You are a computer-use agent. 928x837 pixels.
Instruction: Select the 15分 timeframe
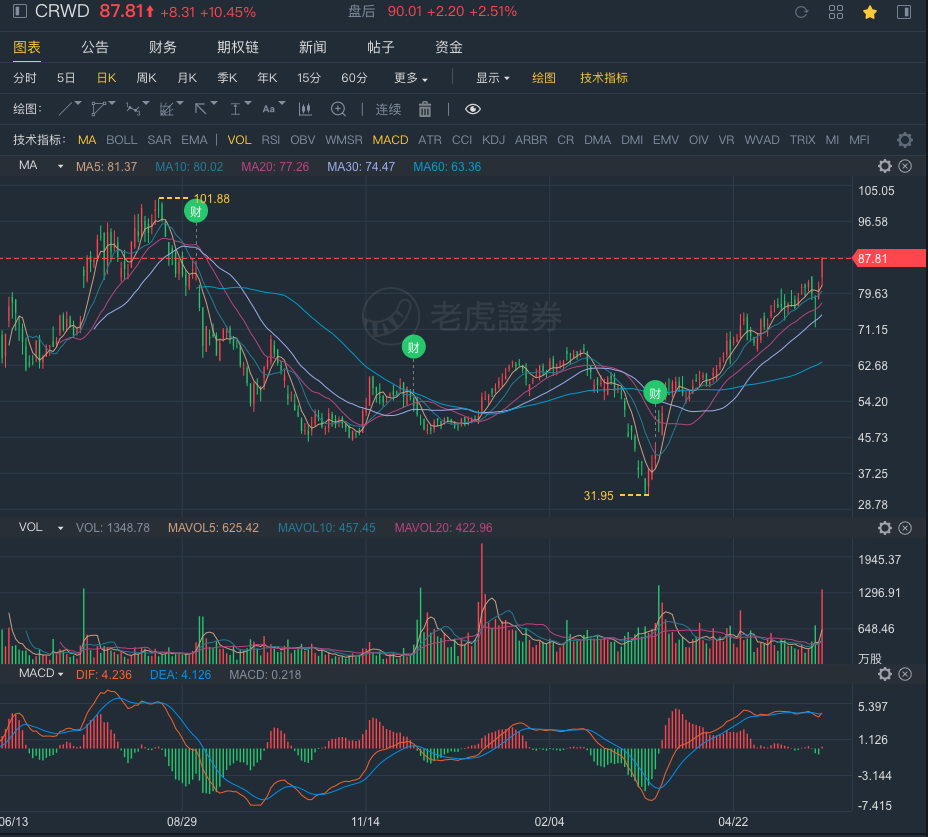[x=309, y=78]
